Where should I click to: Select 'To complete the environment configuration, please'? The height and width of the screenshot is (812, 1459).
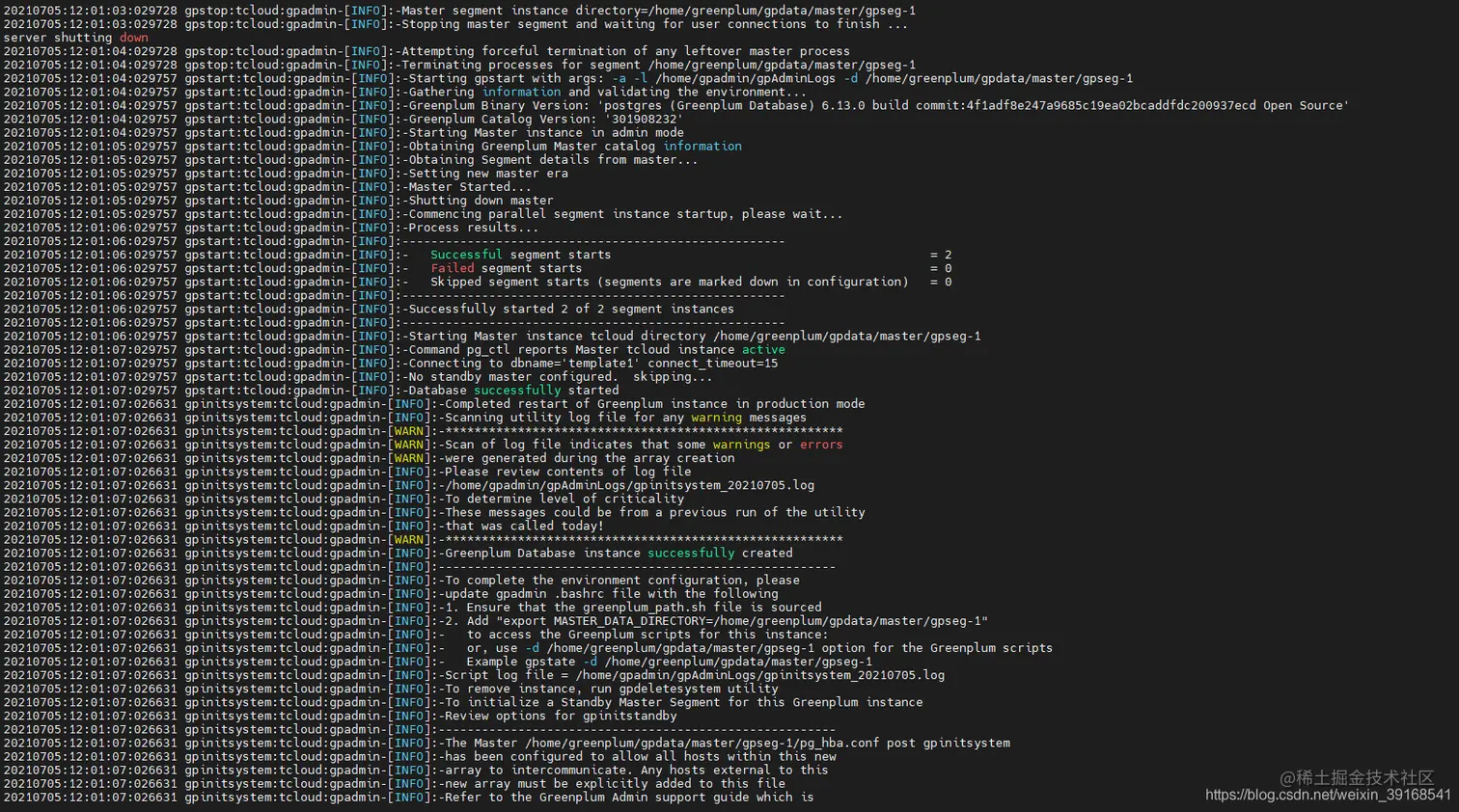pyautogui.click(x=622, y=580)
